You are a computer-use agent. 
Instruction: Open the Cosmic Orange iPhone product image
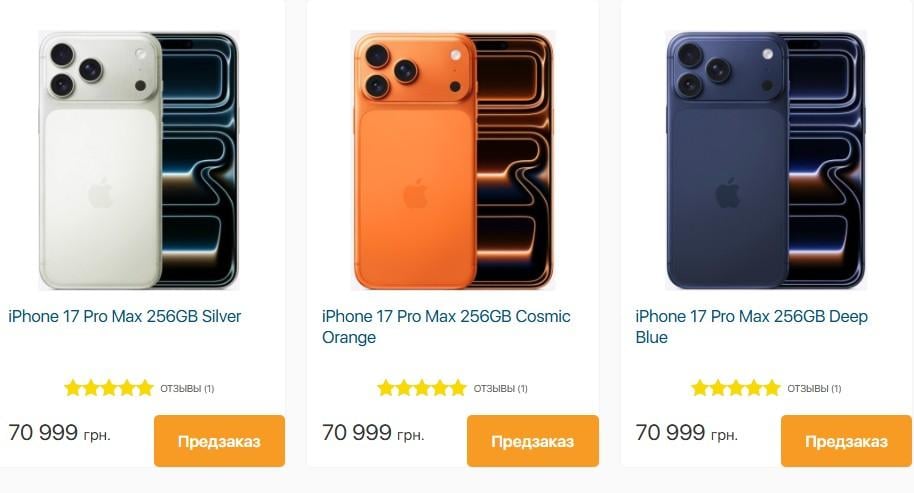point(452,160)
